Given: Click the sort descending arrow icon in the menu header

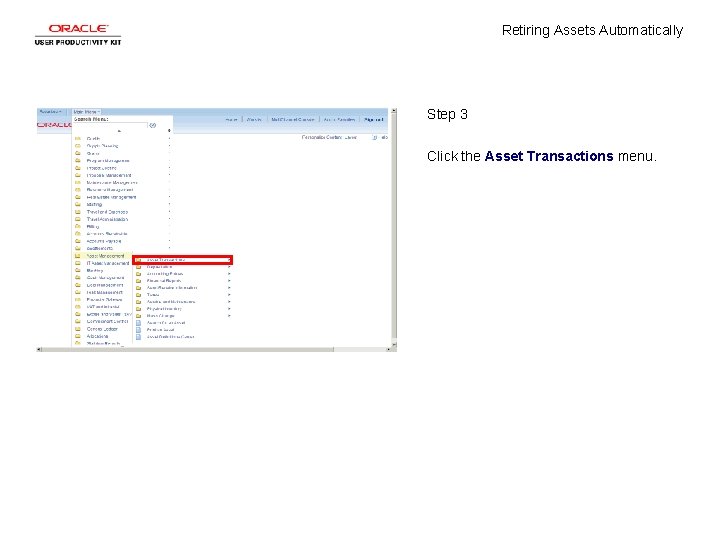Looking at the screenshot, I should [169, 131].
